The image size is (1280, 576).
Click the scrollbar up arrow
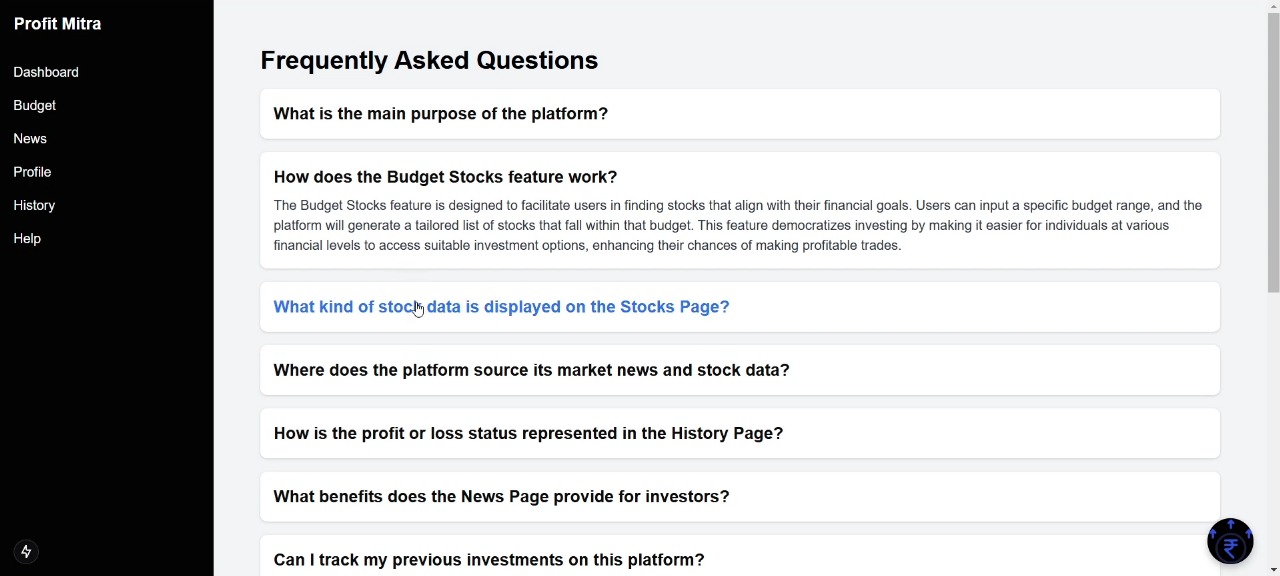(x=1273, y=6)
